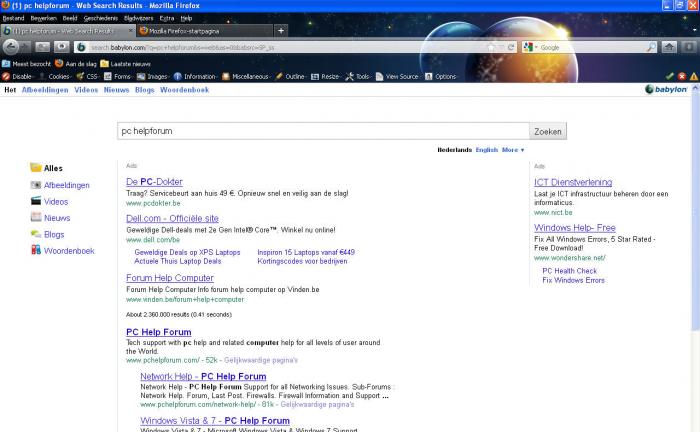The width and height of the screenshot is (700, 432).
Task: Select Nieuws in top navigation links
Action: [117, 90]
